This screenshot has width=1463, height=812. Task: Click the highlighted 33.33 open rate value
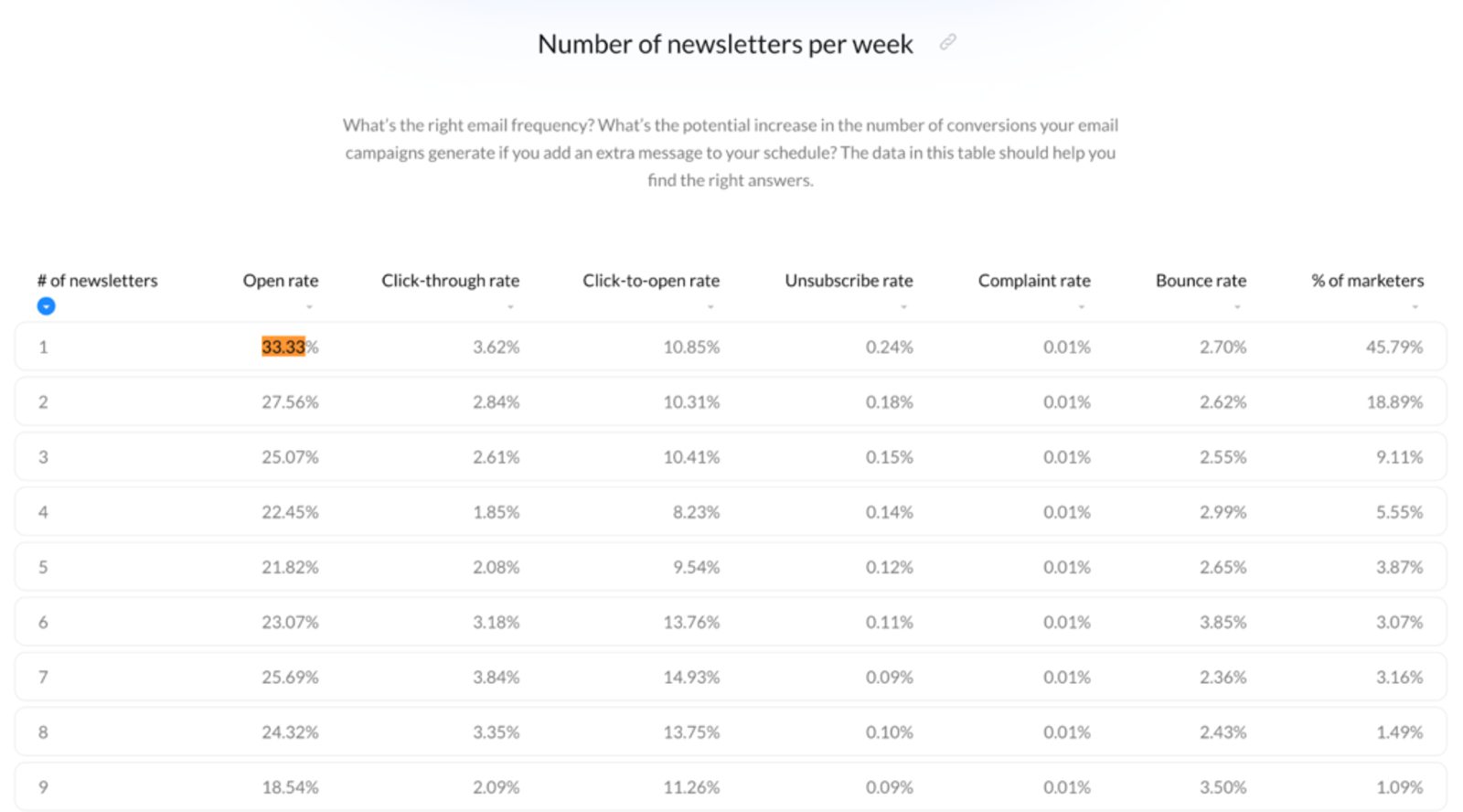[x=283, y=347]
